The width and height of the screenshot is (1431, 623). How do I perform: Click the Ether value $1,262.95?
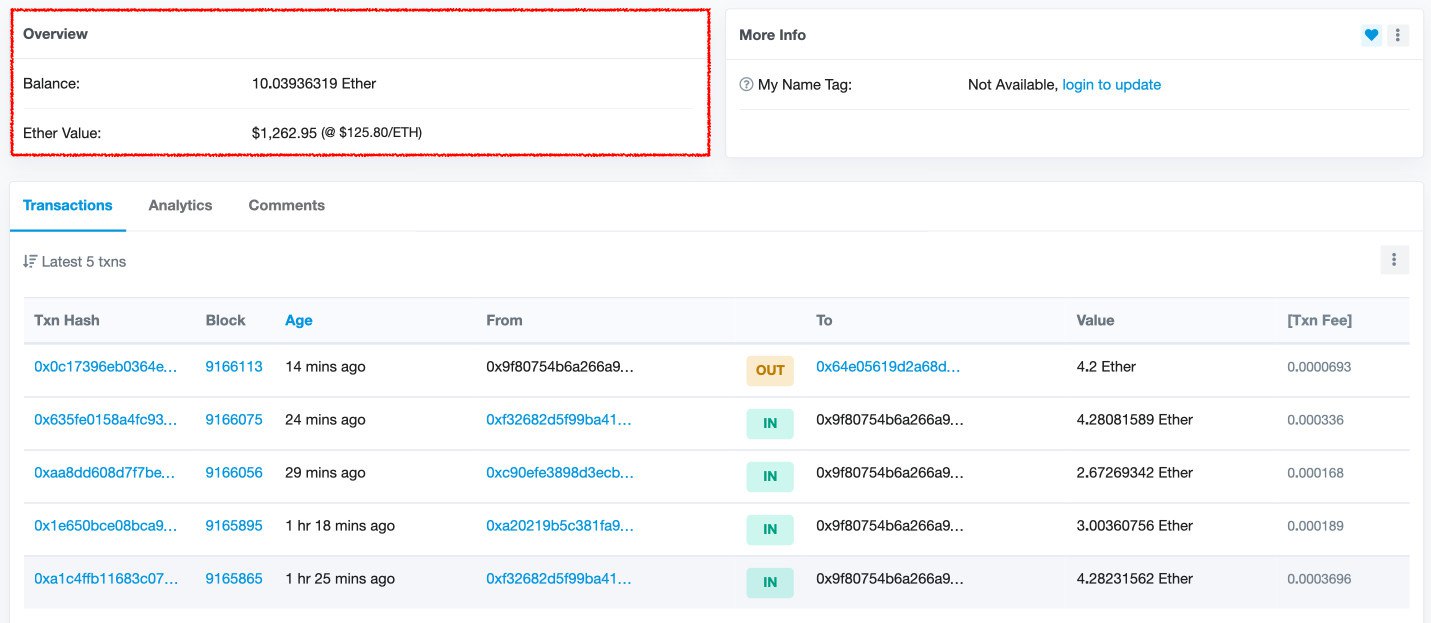click(284, 132)
